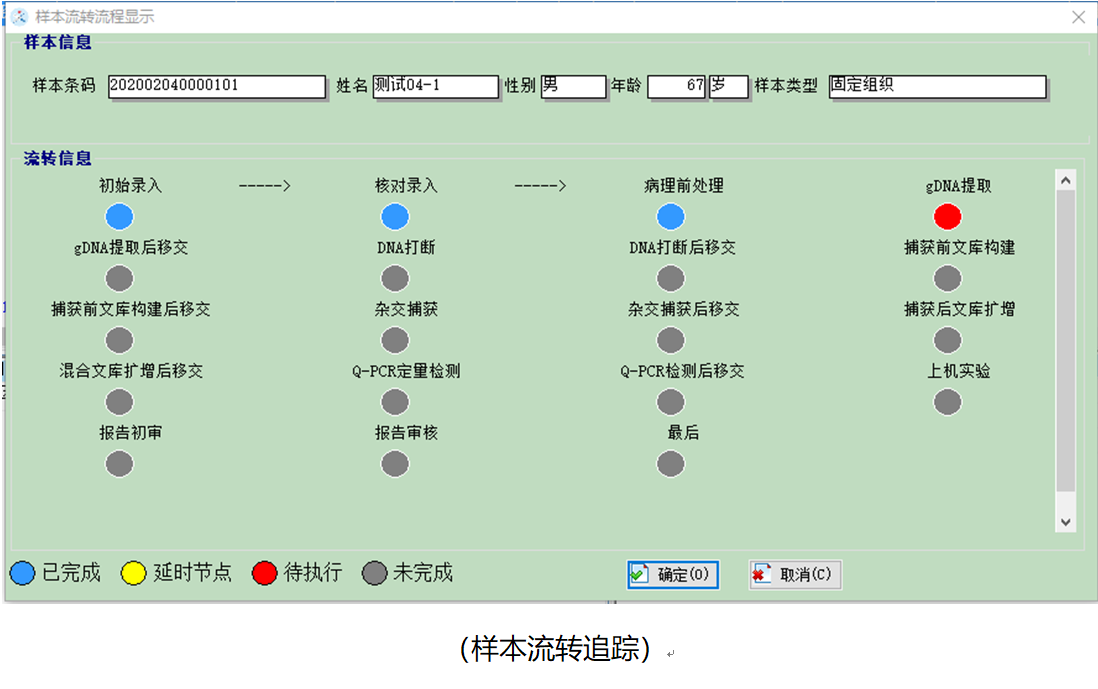This screenshot has height=689, width=1098.
Task: Select the blue 初始录入 completed node circle
Action: pos(119,216)
